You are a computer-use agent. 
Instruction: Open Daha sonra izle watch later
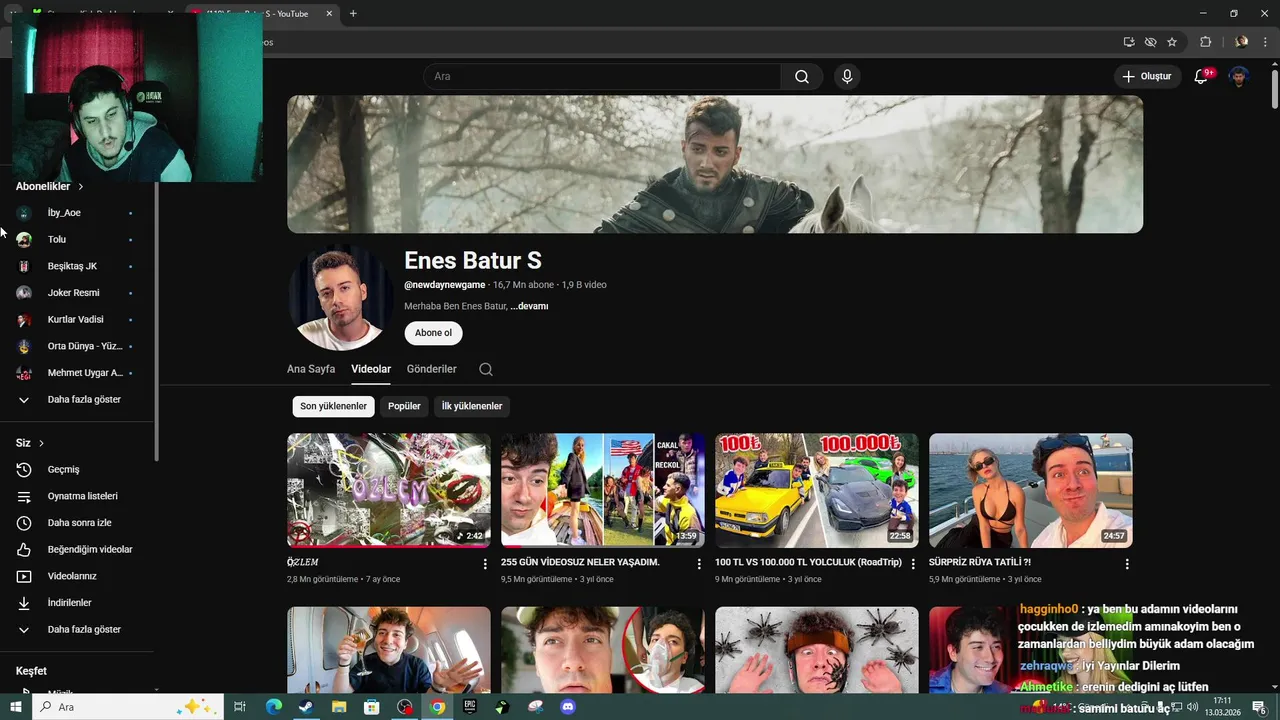coord(77,523)
